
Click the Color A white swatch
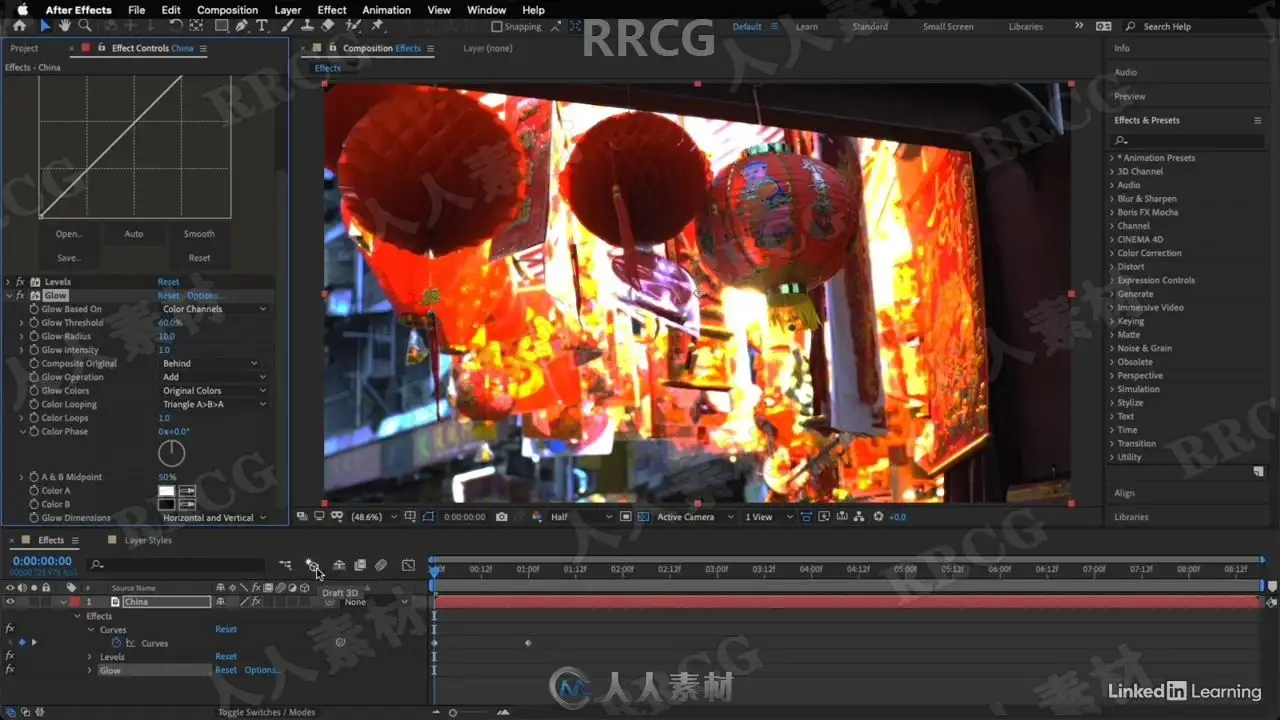pyautogui.click(x=167, y=491)
